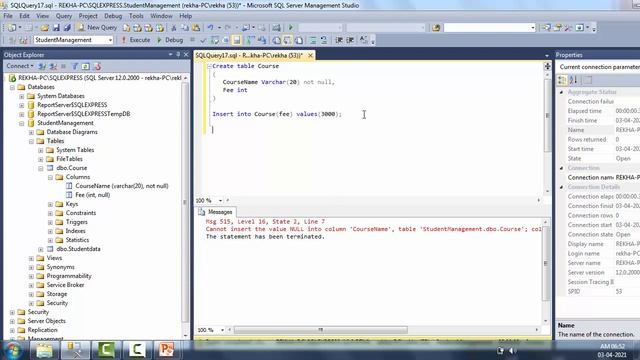Toggle Categorized view in Properties panel
The height and width of the screenshot is (360, 640).
pyautogui.click(x=562, y=80)
